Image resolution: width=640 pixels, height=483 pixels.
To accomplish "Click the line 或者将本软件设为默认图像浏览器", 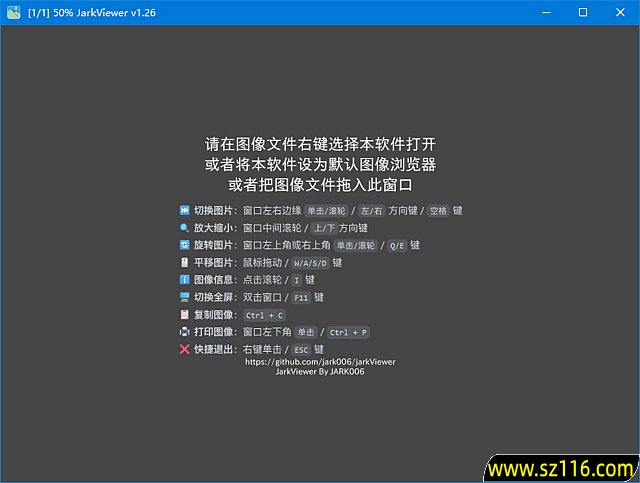I will tap(320, 165).
